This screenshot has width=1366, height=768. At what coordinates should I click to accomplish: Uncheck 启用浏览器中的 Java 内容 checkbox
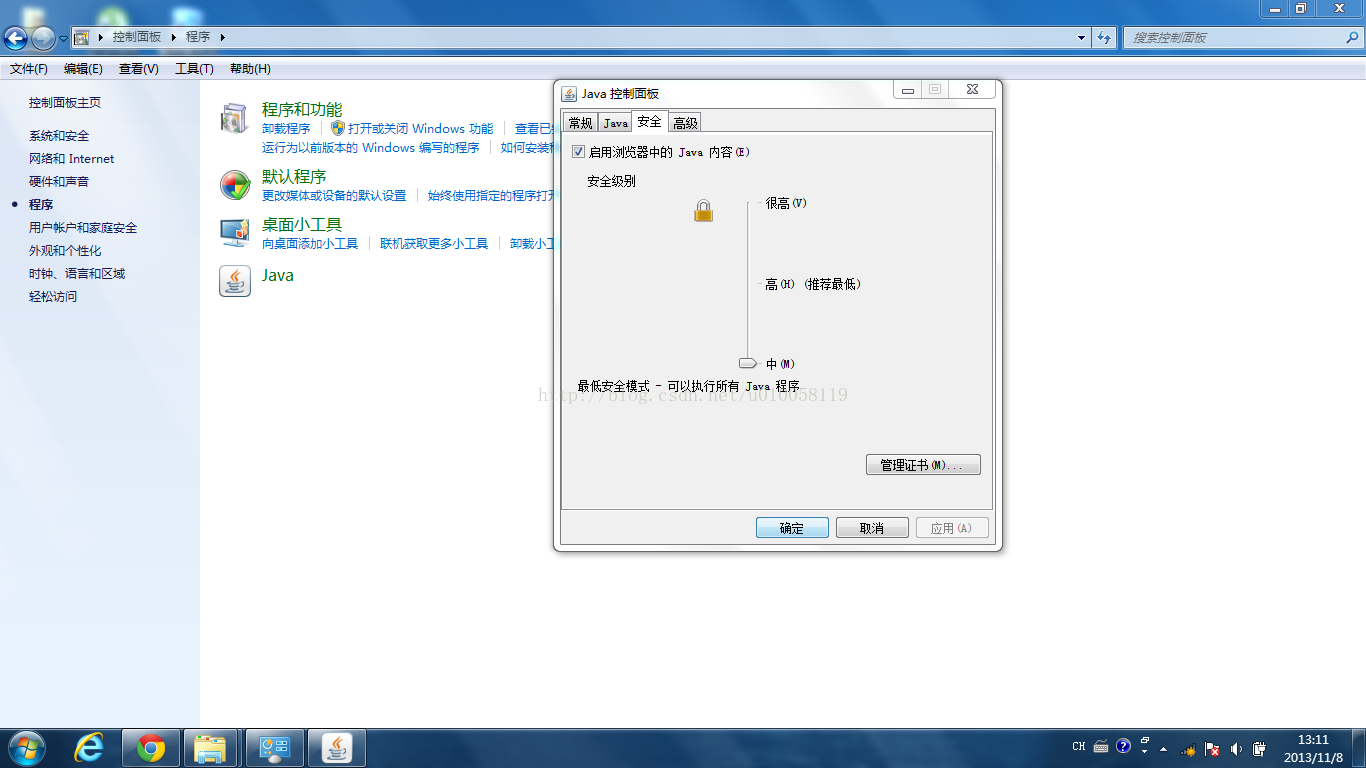coord(578,152)
